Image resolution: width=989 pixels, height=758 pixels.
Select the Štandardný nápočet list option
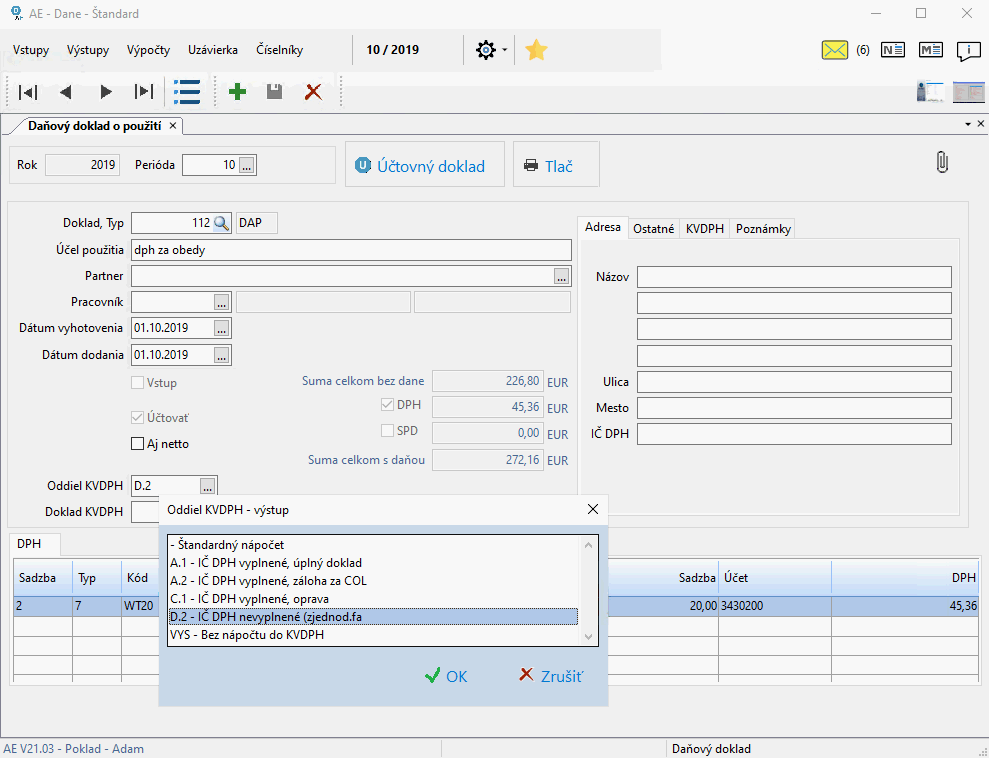(373, 545)
